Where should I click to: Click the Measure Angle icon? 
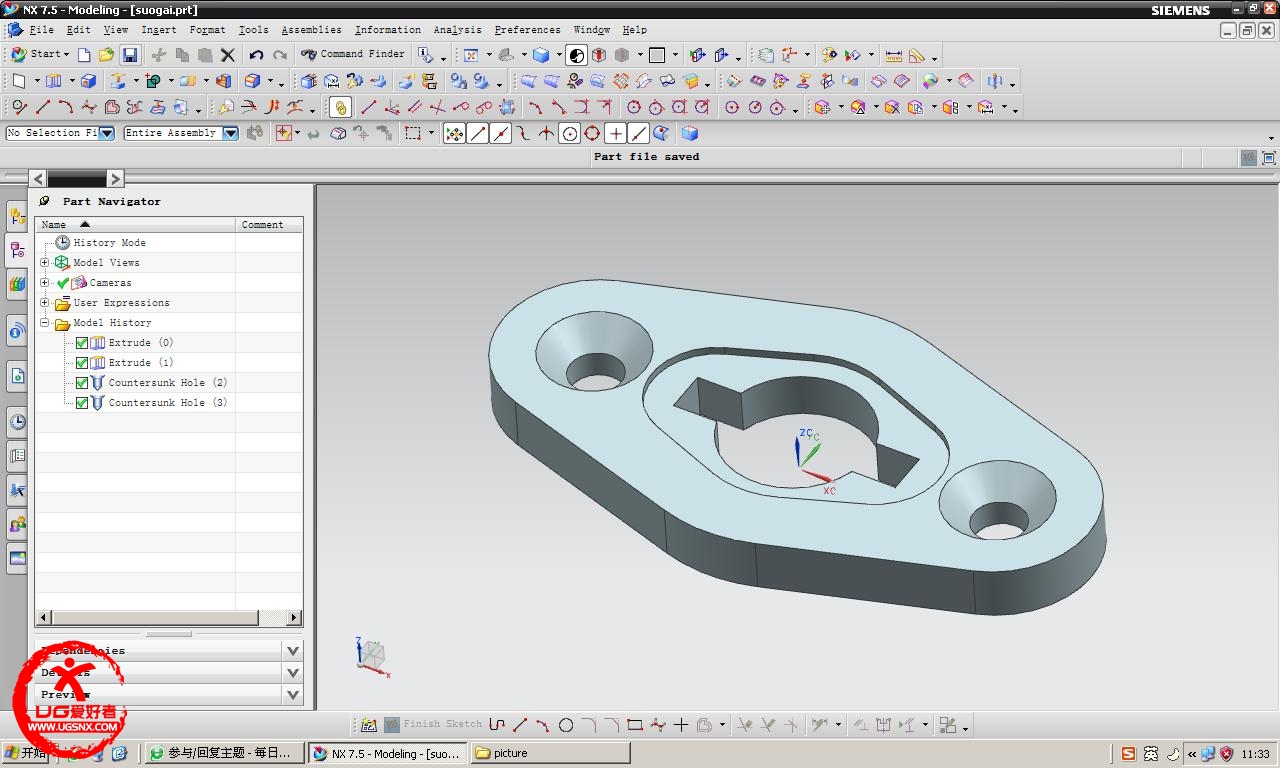pyautogui.click(x=917, y=55)
